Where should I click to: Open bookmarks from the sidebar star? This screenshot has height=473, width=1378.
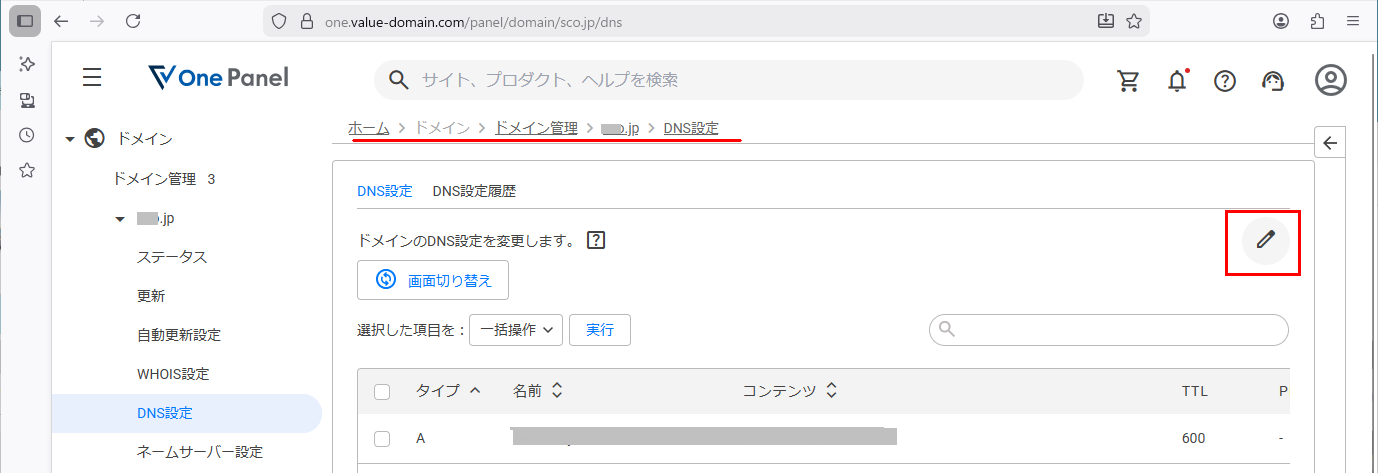click(27, 170)
